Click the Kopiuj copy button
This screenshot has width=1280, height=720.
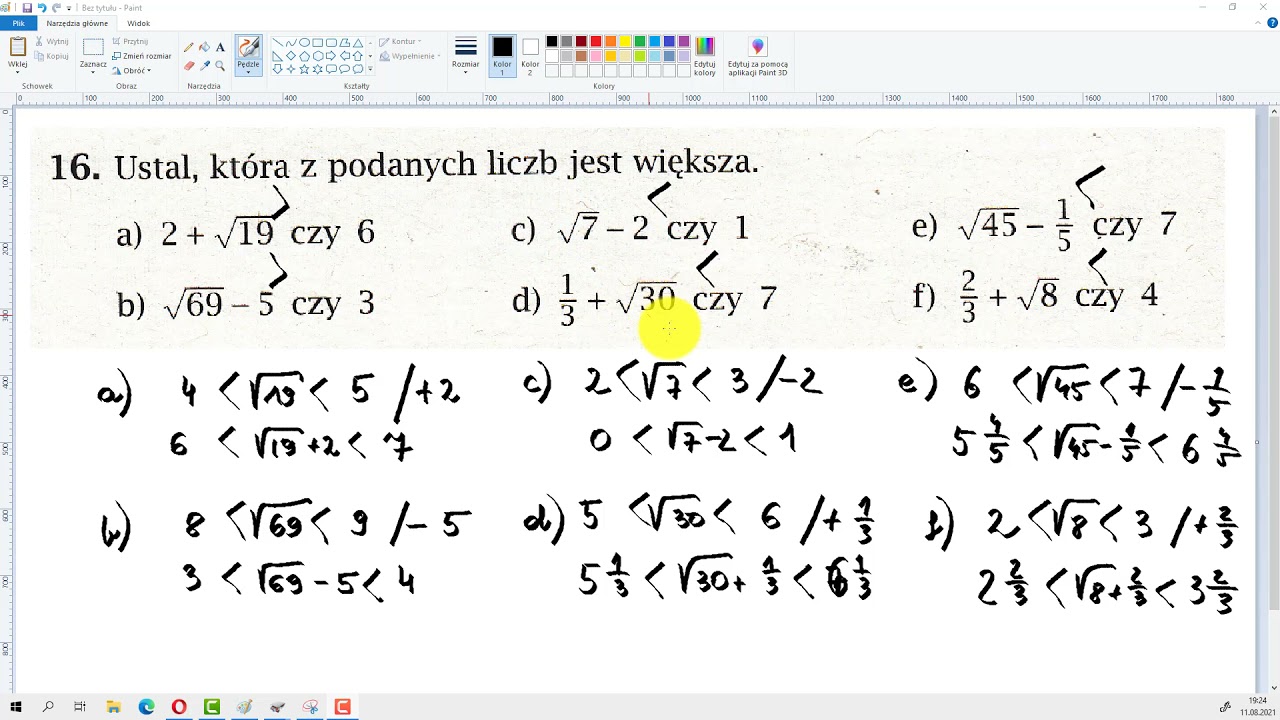click(x=52, y=56)
